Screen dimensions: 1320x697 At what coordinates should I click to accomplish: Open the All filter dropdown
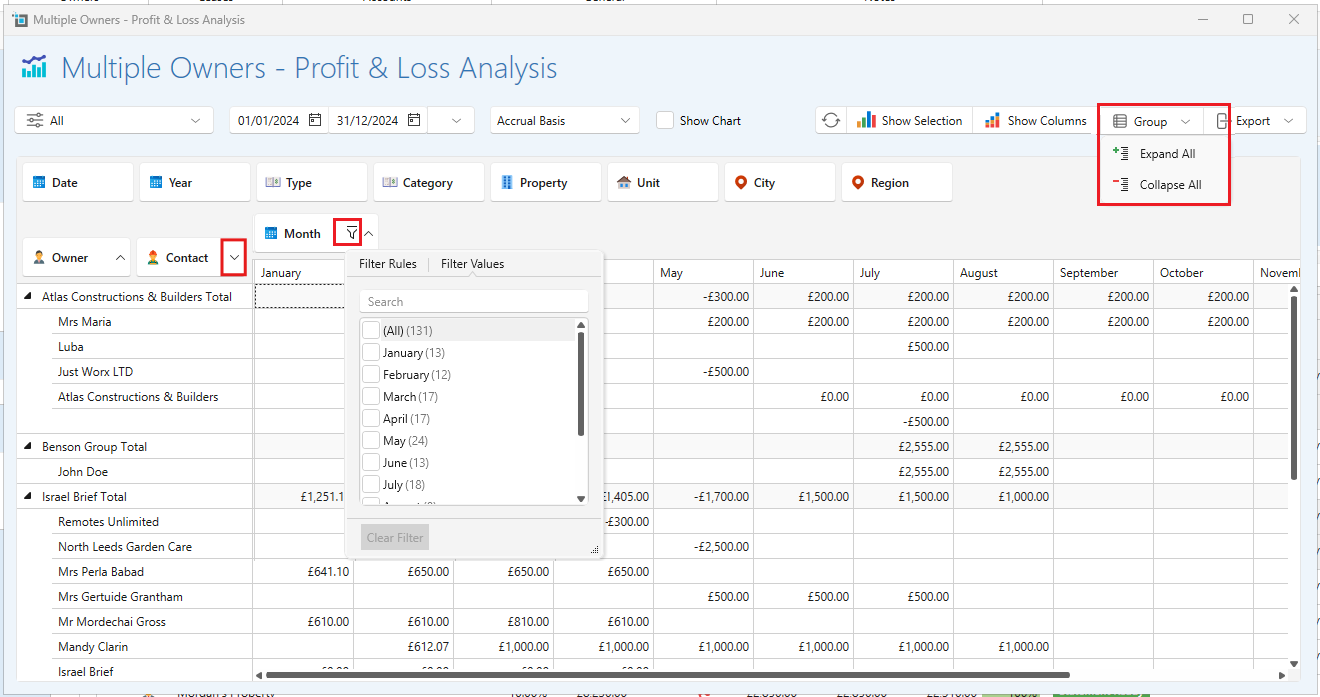click(x=114, y=120)
